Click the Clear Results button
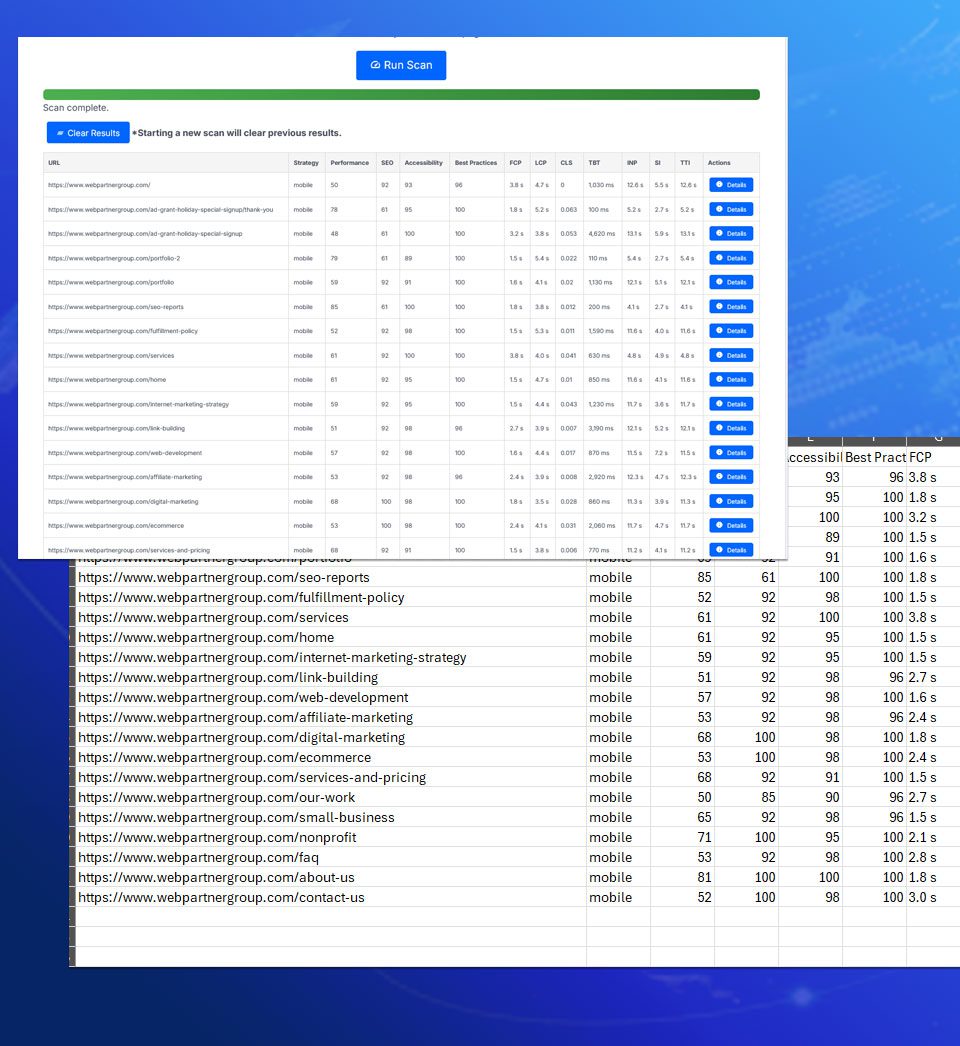960x1046 pixels. point(88,133)
